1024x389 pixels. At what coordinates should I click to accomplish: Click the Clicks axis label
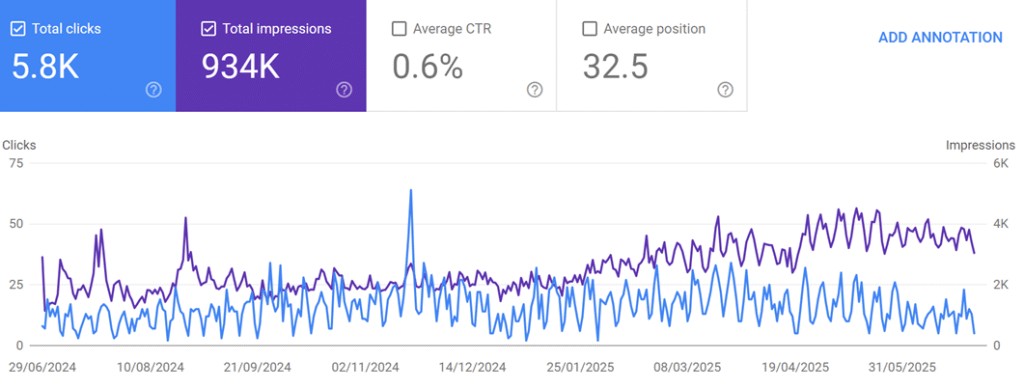[19, 145]
